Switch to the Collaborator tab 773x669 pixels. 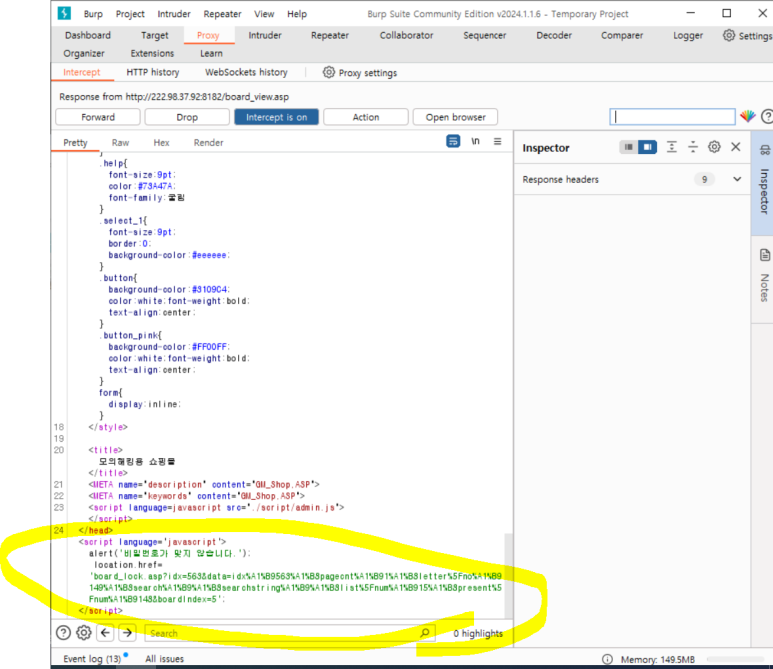point(406,35)
